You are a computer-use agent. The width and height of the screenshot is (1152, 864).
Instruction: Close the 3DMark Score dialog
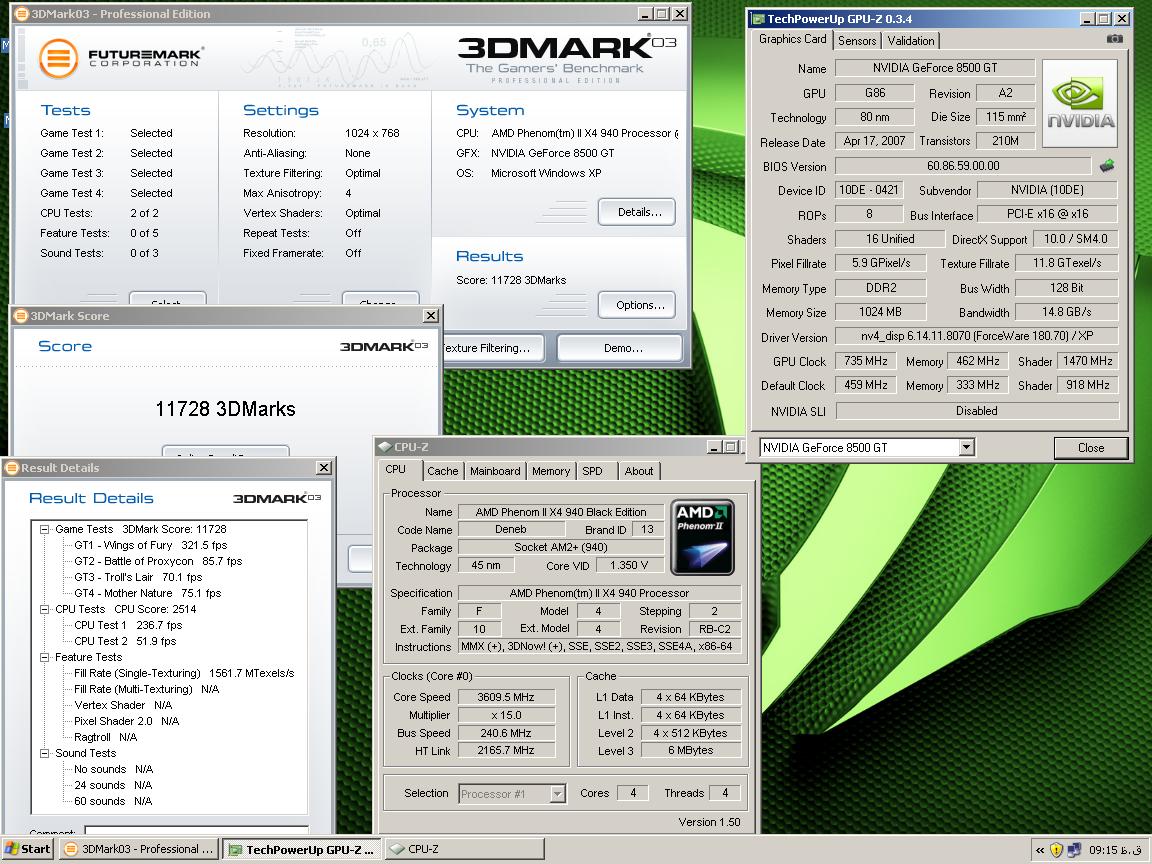[431, 316]
